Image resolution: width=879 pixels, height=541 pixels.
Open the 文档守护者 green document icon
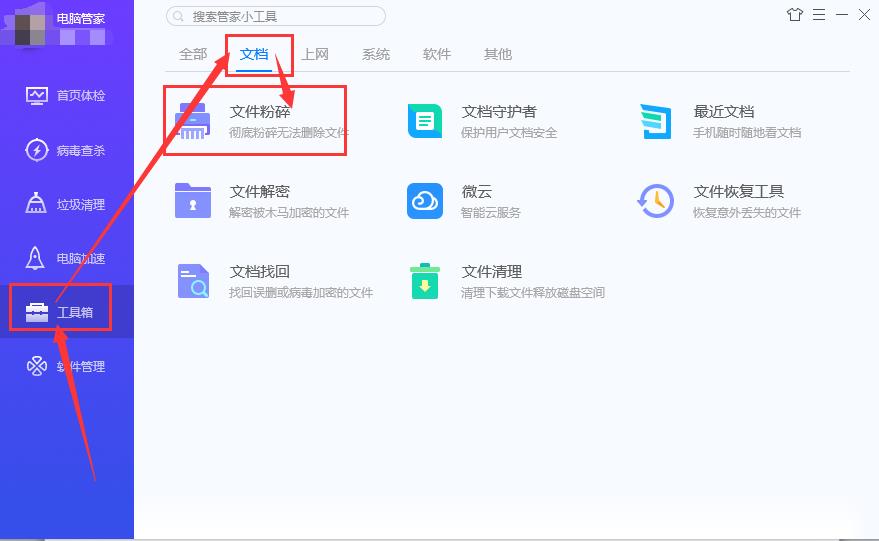[x=425, y=121]
